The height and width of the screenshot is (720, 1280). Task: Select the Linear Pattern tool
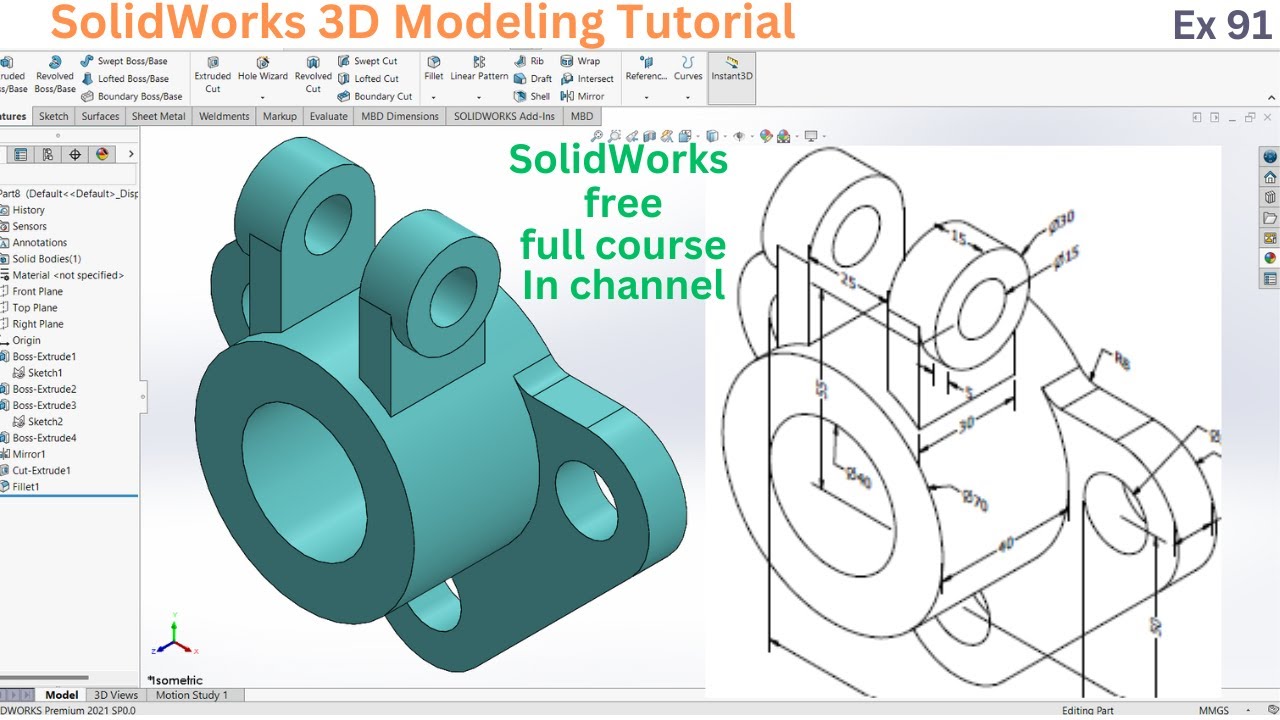pyautogui.click(x=479, y=68)
